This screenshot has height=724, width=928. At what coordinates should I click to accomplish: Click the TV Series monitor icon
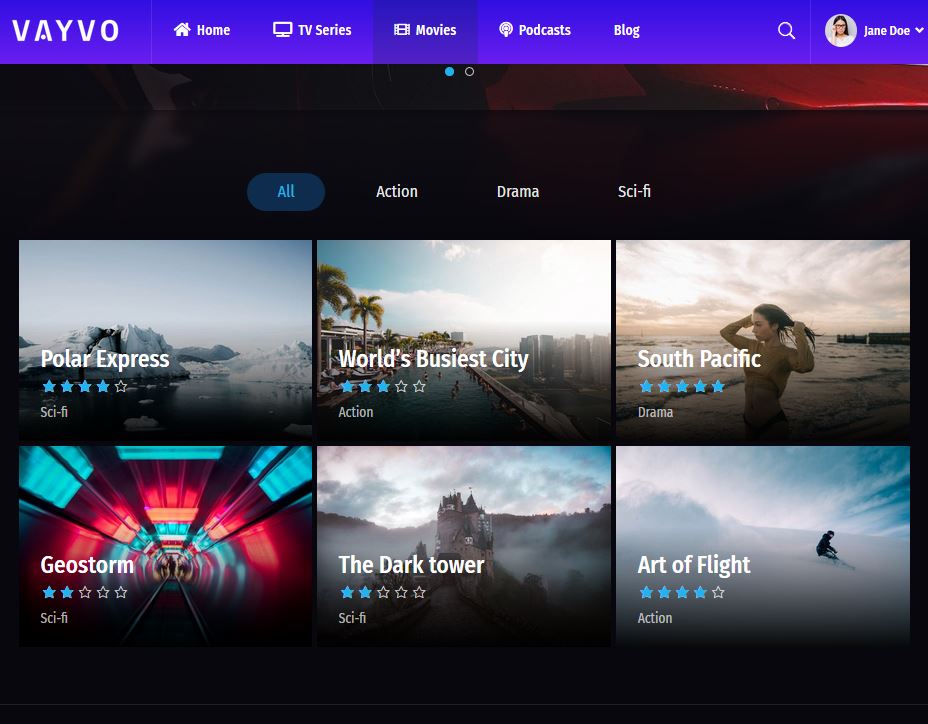pyautogui.click(x=282, y=30)
